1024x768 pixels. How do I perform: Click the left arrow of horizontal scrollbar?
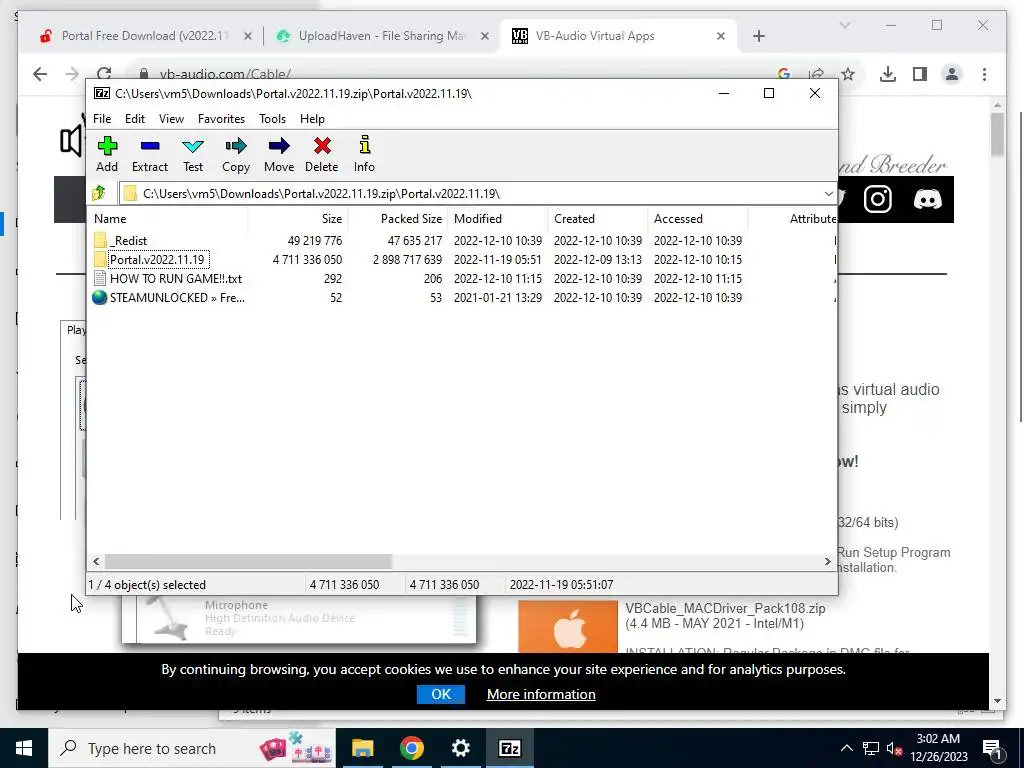[97, 562]
